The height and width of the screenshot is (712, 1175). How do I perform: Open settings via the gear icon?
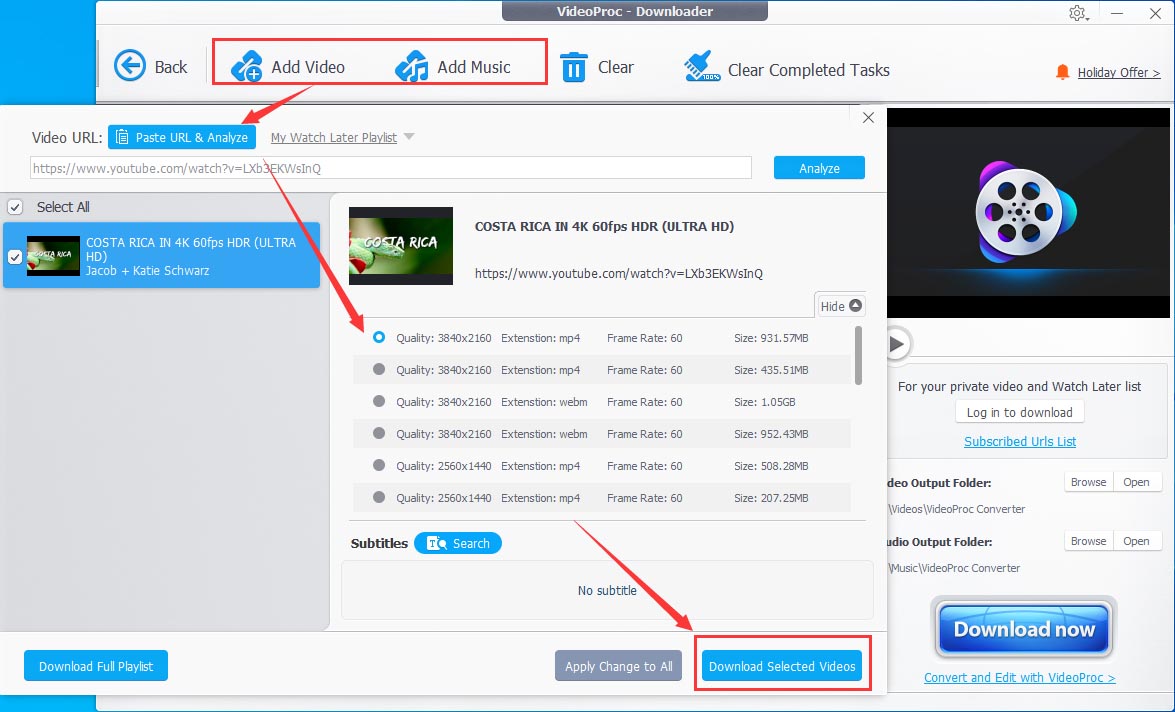(1078, 13)
